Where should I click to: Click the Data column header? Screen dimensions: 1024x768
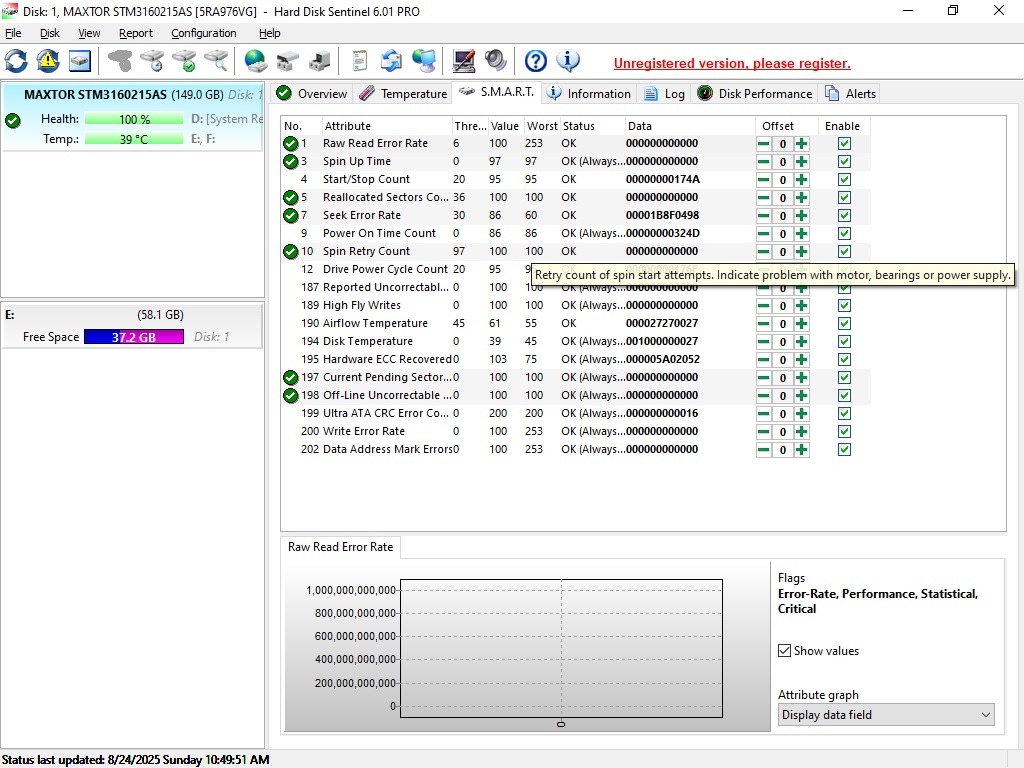pyautogui.click(x=688, y=126)
